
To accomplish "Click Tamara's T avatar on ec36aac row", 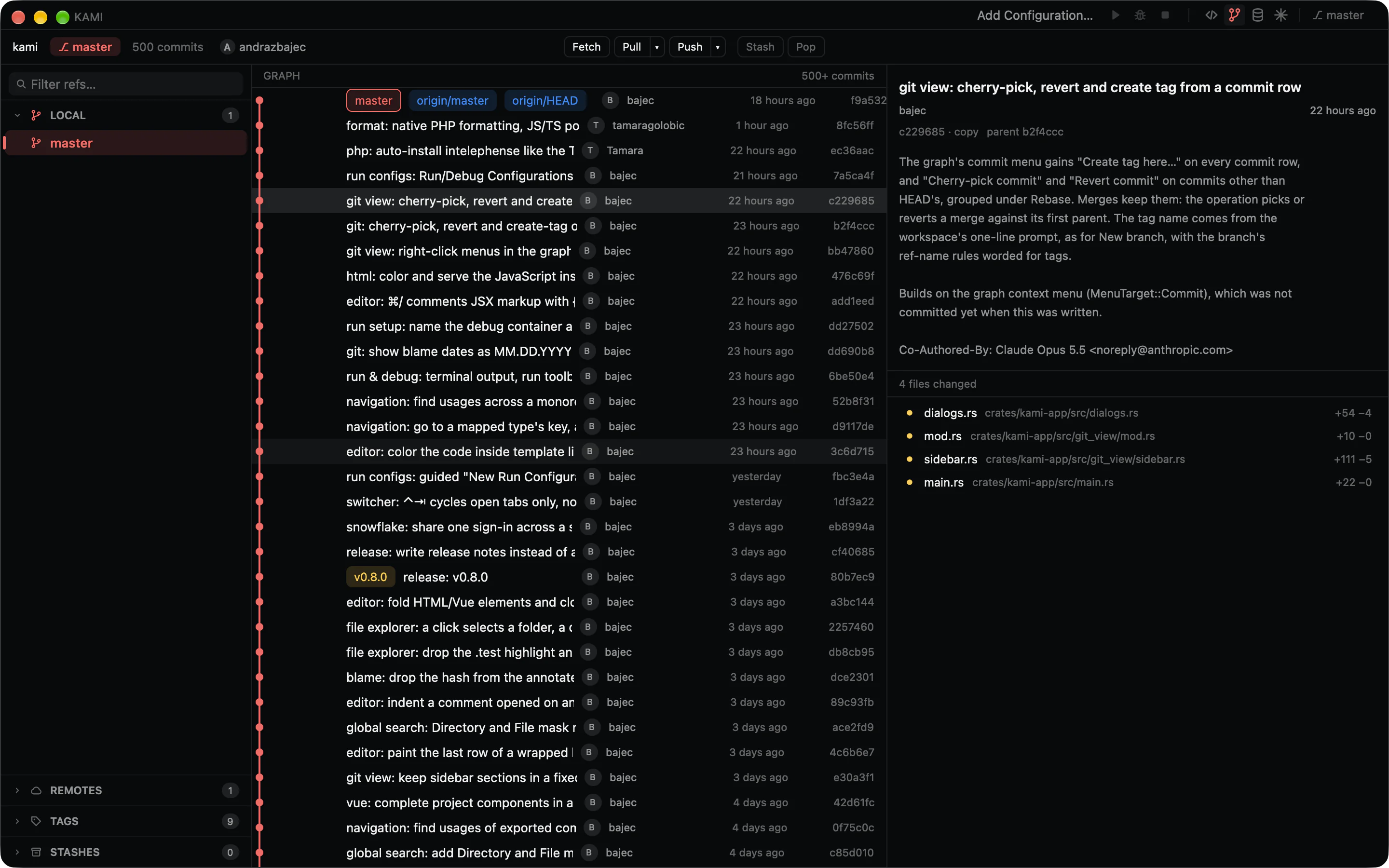I will [590, 150].
